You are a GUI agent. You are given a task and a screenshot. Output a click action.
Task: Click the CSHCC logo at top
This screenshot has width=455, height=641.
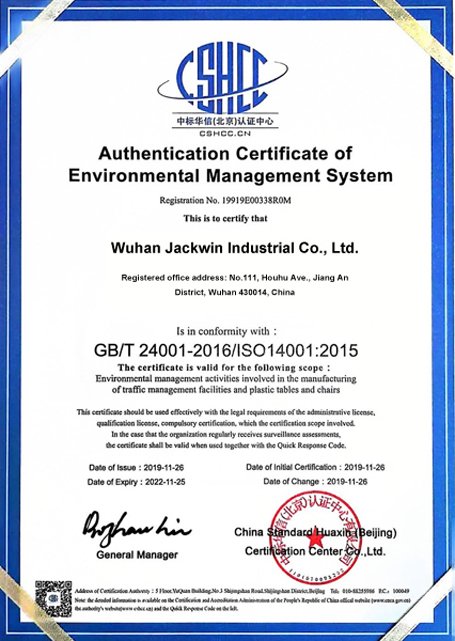[223, 78]
